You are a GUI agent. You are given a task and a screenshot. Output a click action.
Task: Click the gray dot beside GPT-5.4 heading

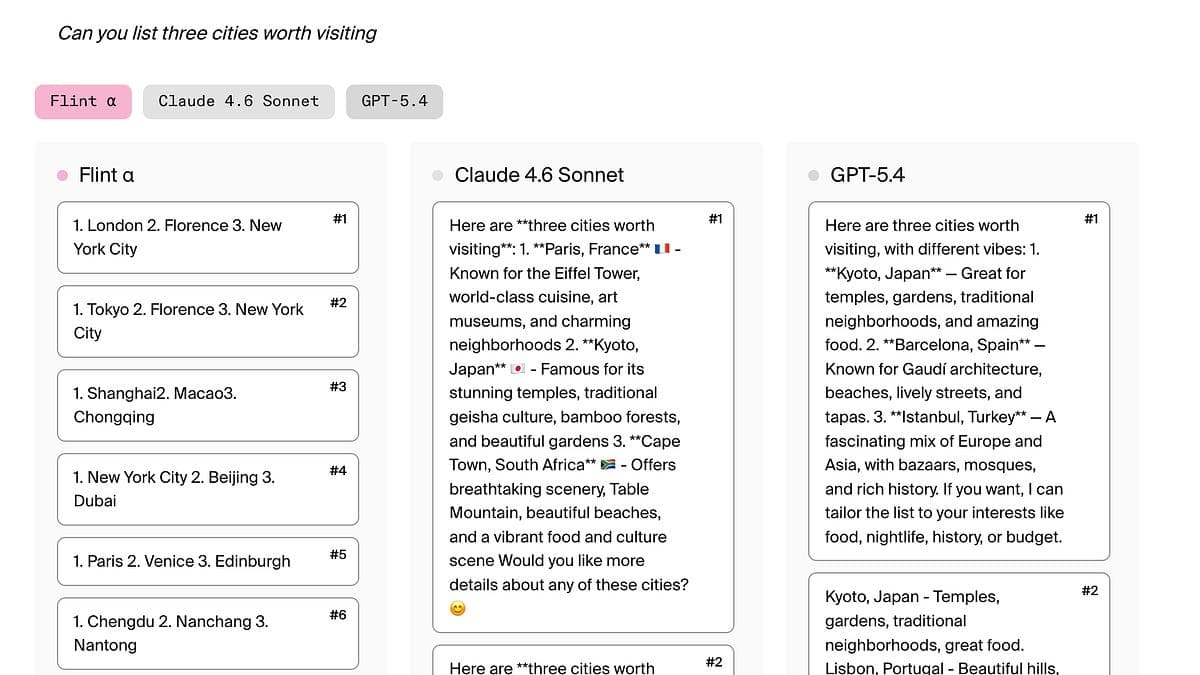pos(814,175)
